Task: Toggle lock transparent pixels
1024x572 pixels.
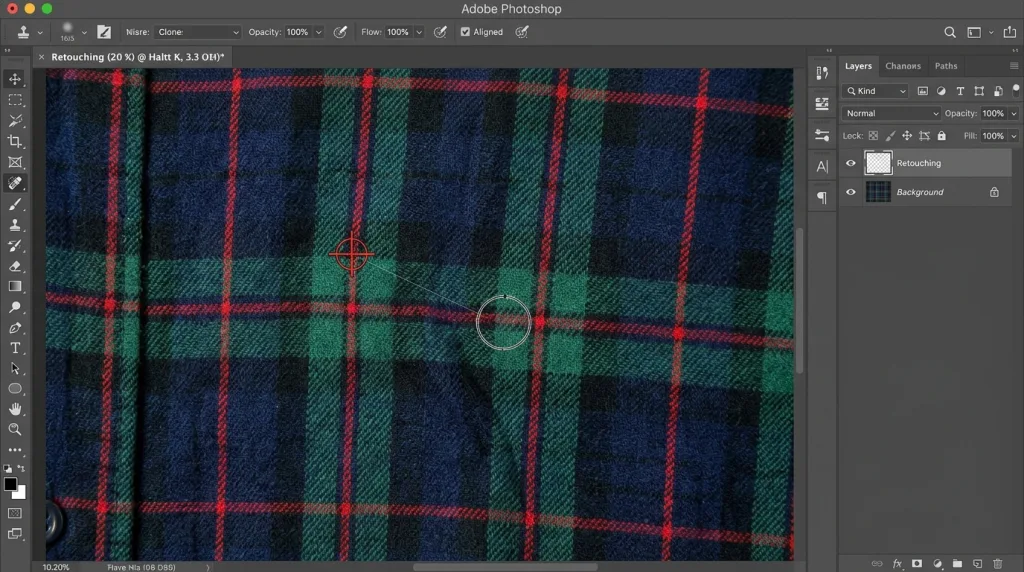Action: [x=873, y=136]
